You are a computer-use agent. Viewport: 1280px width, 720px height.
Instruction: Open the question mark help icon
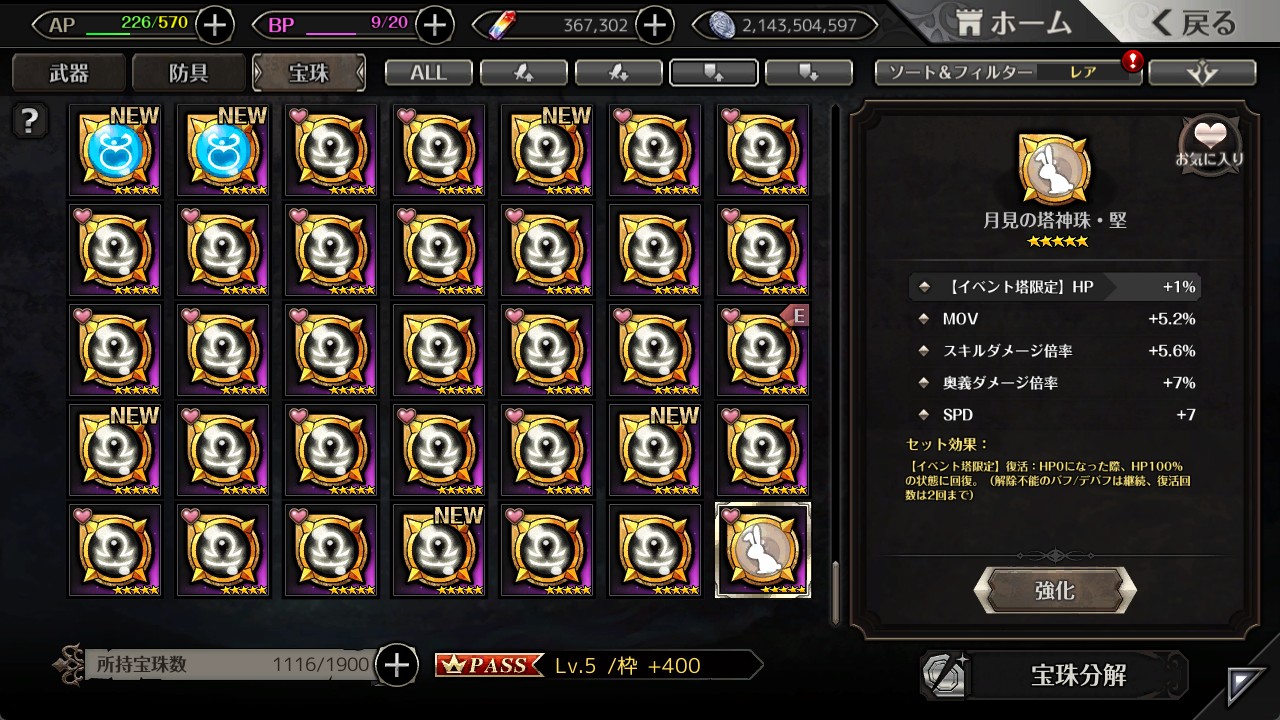coord(30,121)
